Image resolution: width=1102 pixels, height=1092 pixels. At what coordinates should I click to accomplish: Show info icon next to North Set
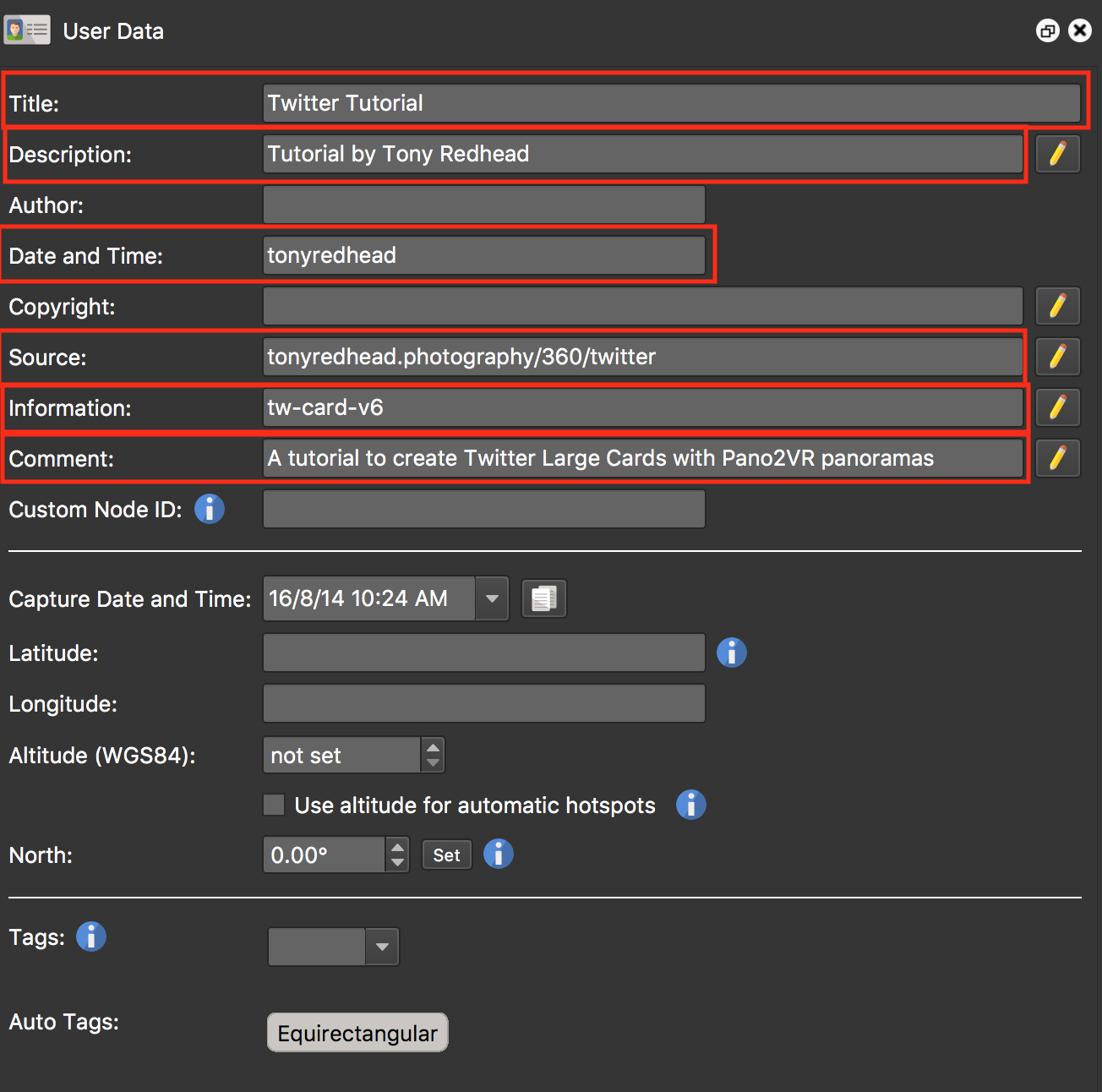point(499,854)
